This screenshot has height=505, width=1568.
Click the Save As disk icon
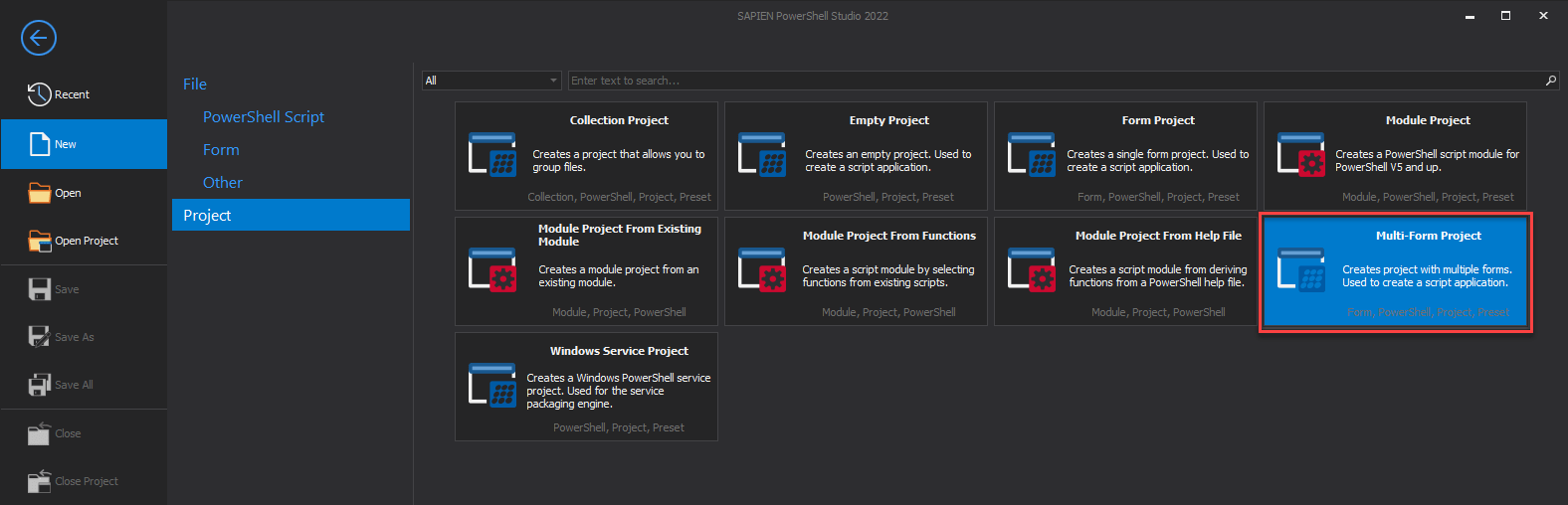40,337
